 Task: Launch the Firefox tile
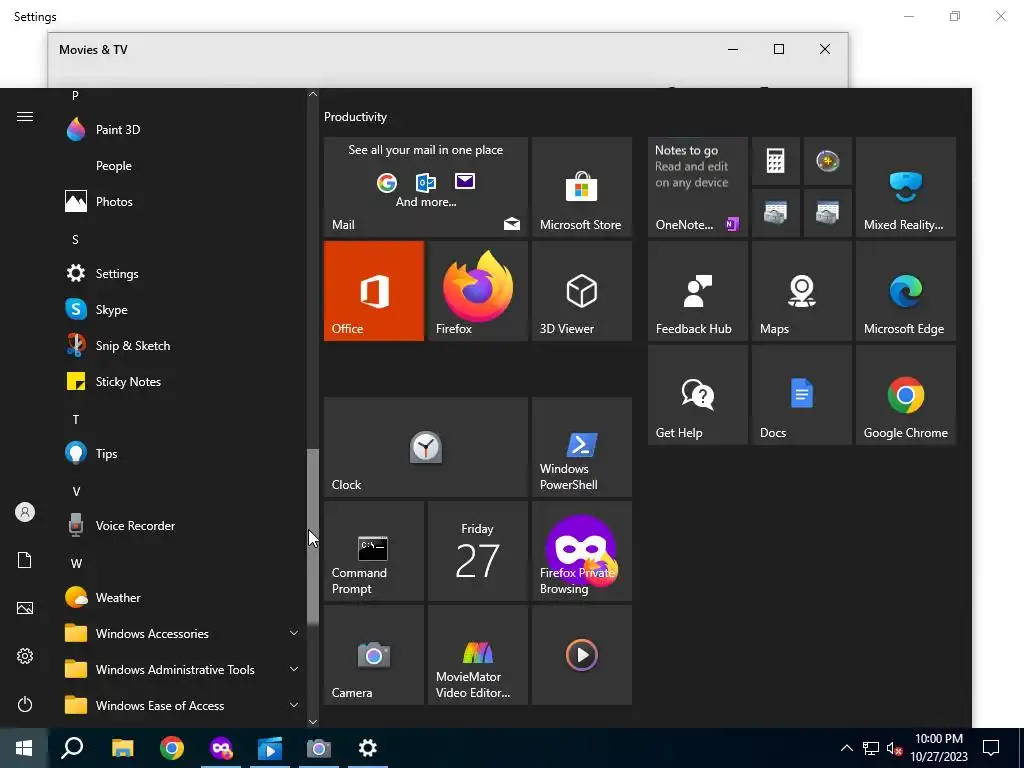(477, 291)
